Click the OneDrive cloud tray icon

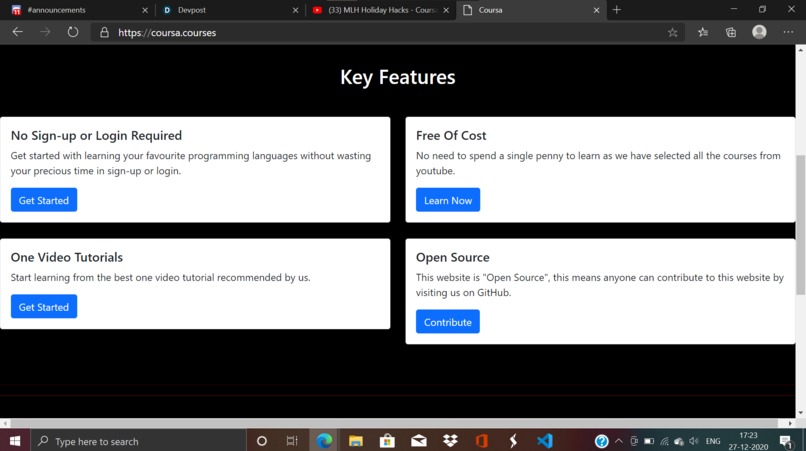coord(679,441)
